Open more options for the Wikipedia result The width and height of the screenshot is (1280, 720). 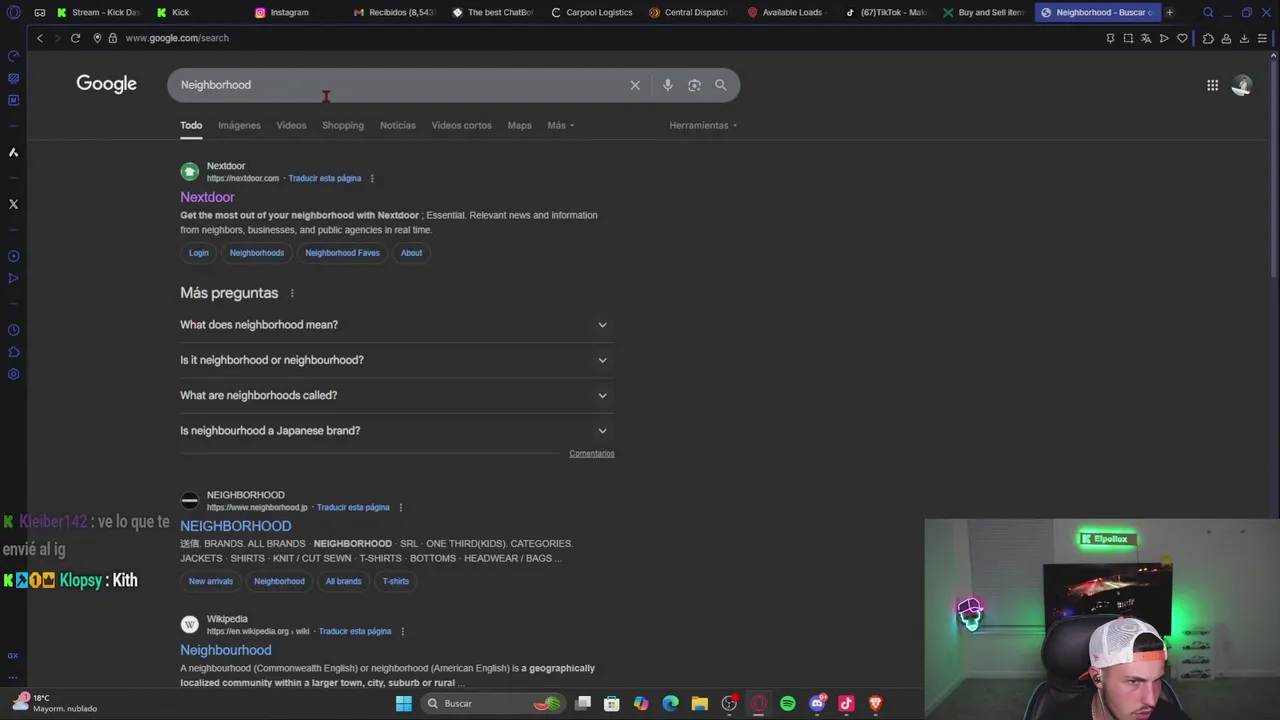[402, 632]
